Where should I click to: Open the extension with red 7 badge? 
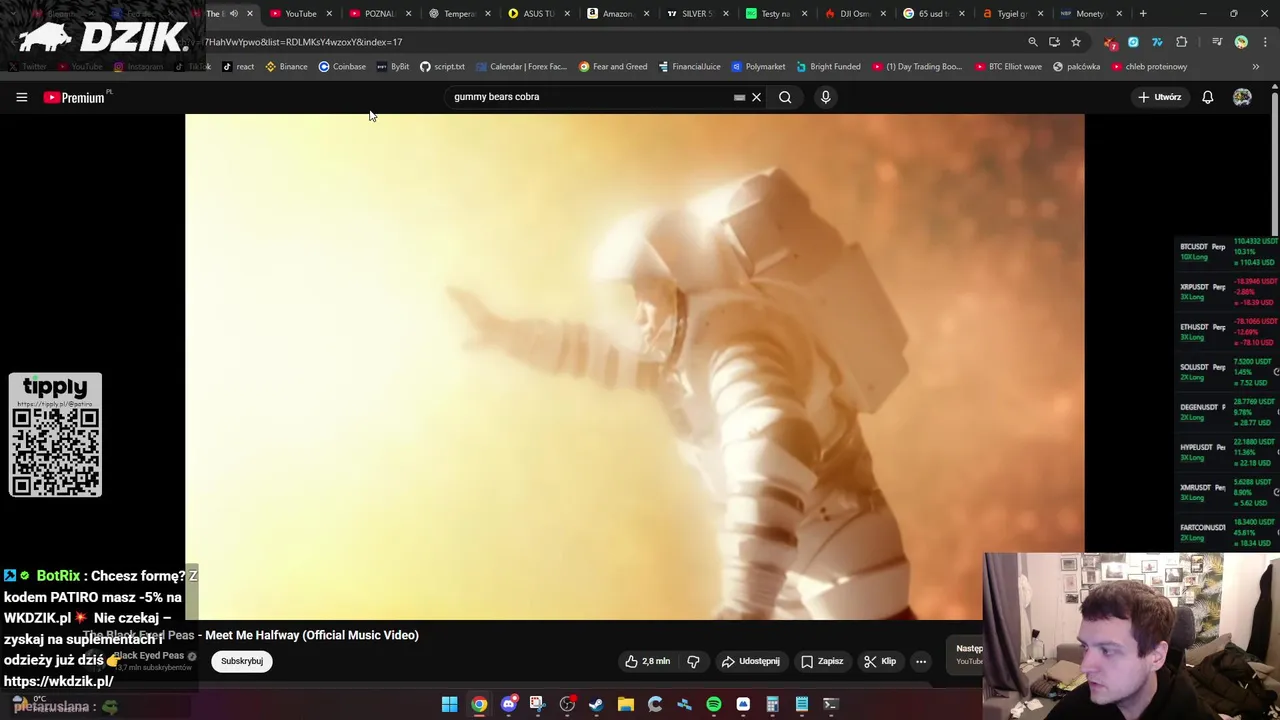click(x=1110, y=42)
